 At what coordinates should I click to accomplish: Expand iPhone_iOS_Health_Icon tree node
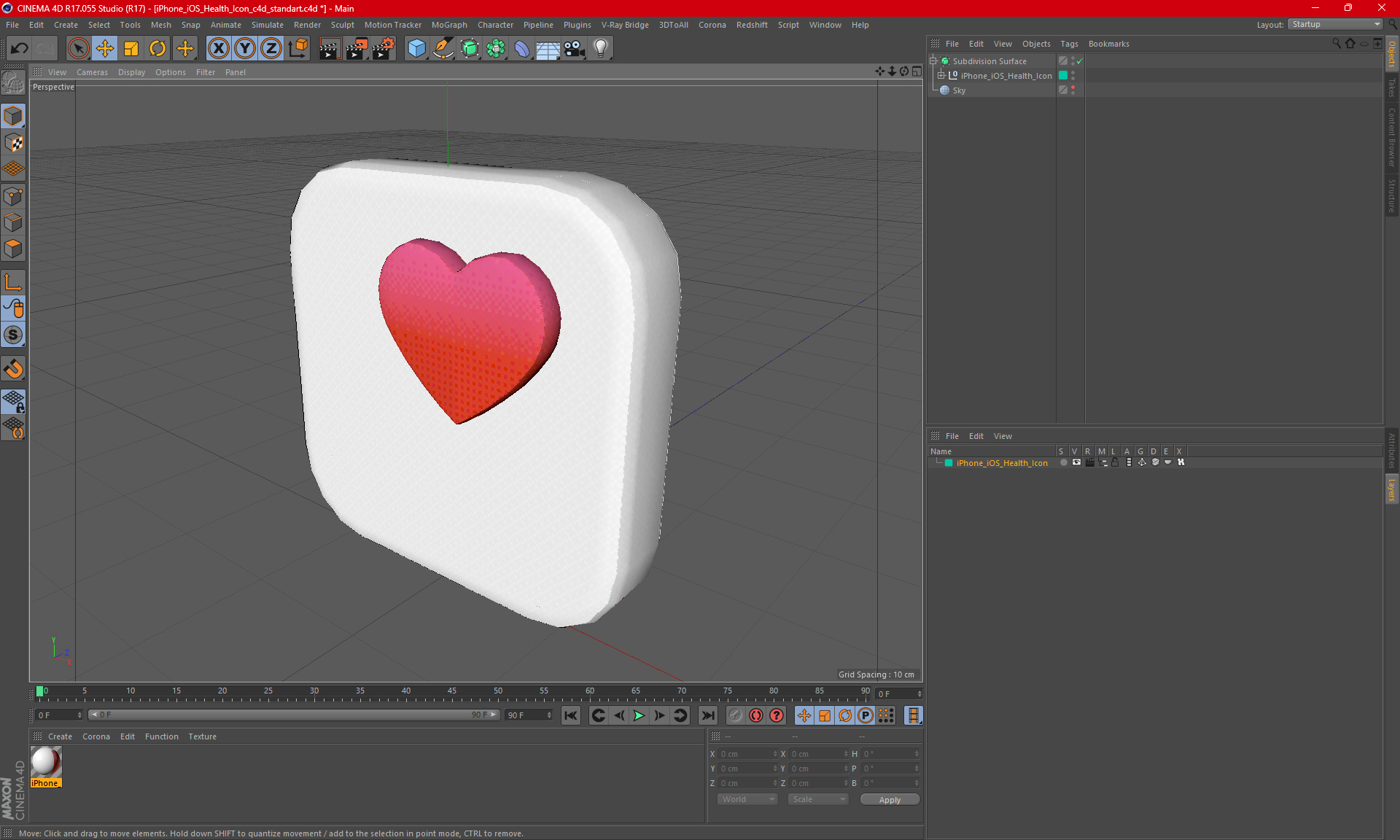point(941,76)
